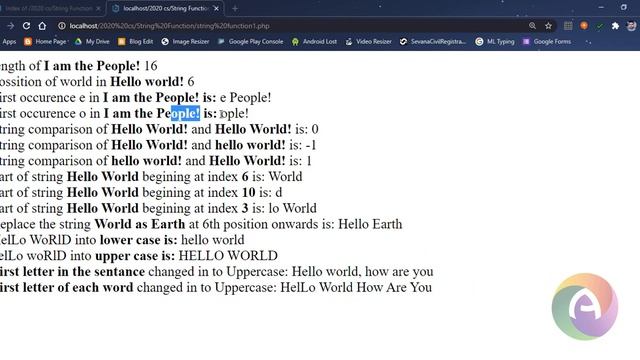Select the localhost/2020 cs/String Function tab

click(x=165, y=8)
